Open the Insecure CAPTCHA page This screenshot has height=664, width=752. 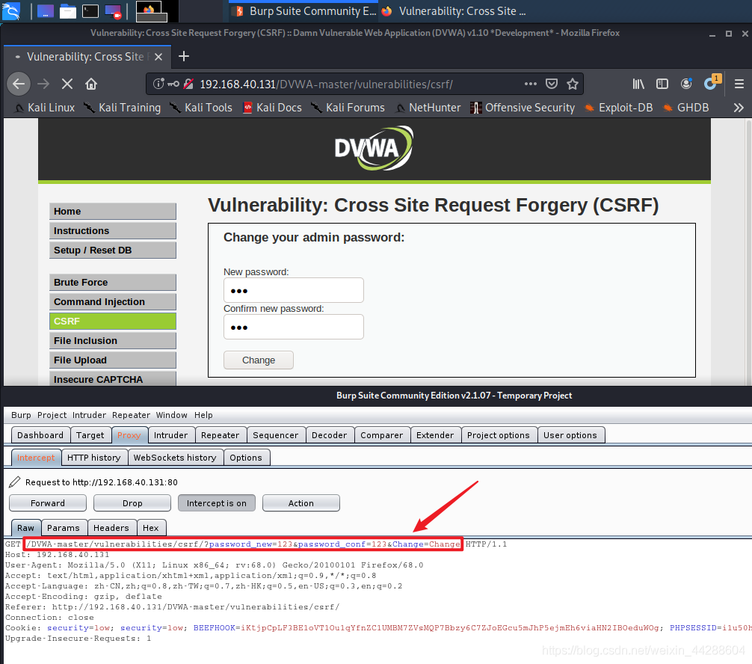click(113, 379)
